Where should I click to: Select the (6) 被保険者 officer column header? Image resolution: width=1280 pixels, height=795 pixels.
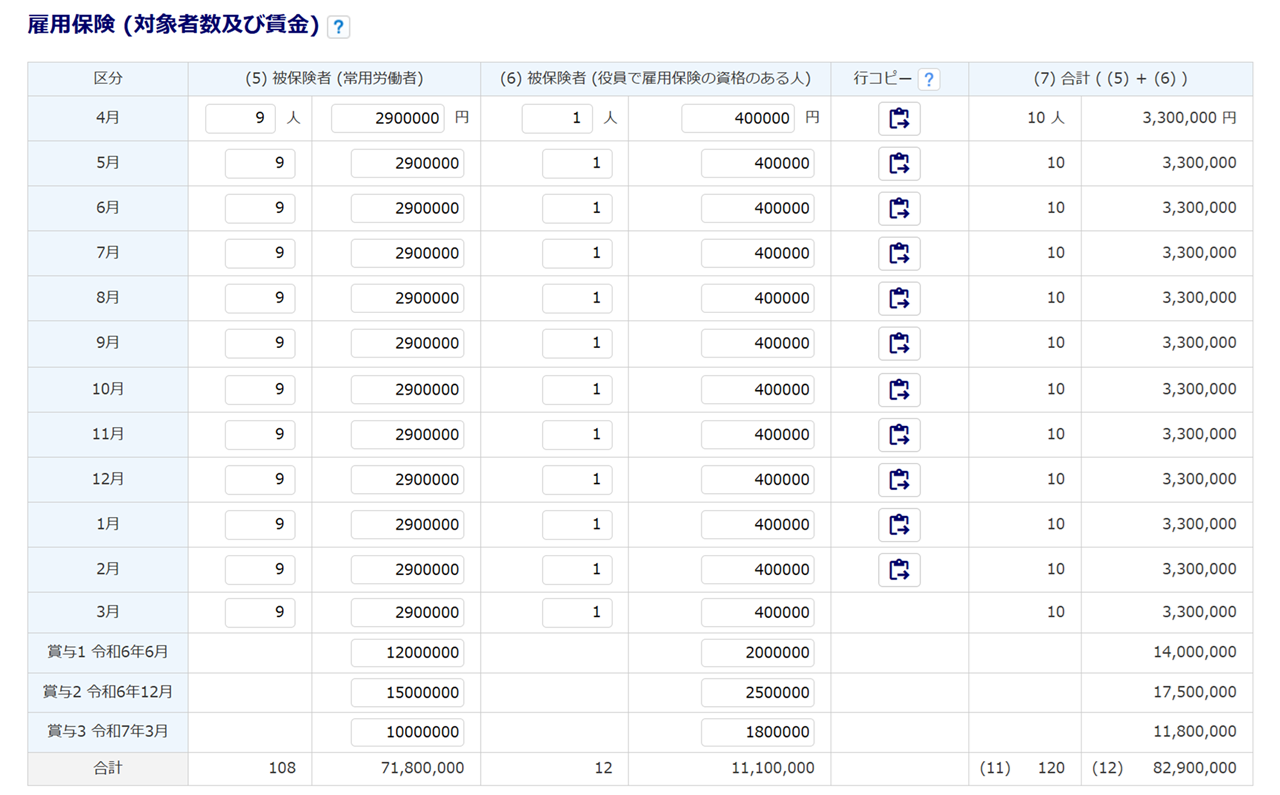[x=655, y=79]
